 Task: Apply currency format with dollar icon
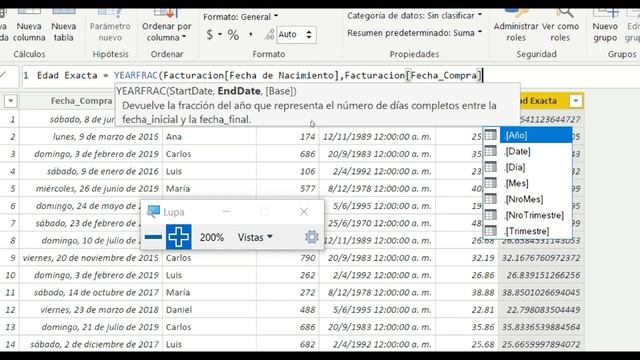pos(210,34)
